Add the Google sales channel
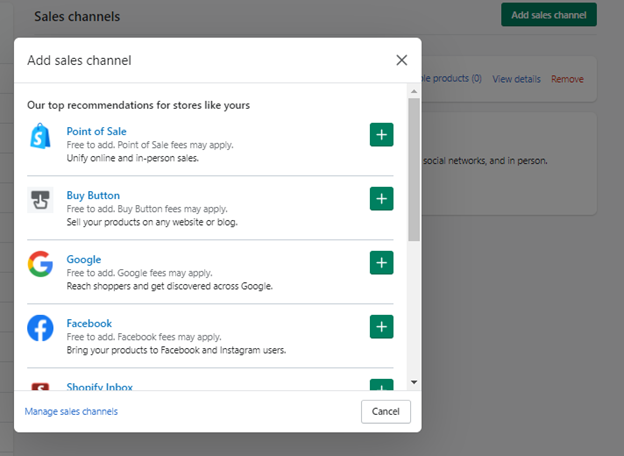The height and width of the screenshot is (456, 624). [x=381, y=263]
